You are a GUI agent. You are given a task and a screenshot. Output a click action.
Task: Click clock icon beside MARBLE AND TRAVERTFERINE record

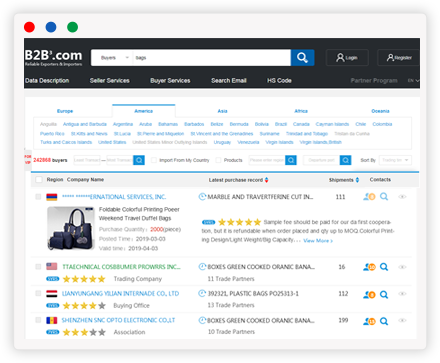pyautogui.click(x=202, y=197)
